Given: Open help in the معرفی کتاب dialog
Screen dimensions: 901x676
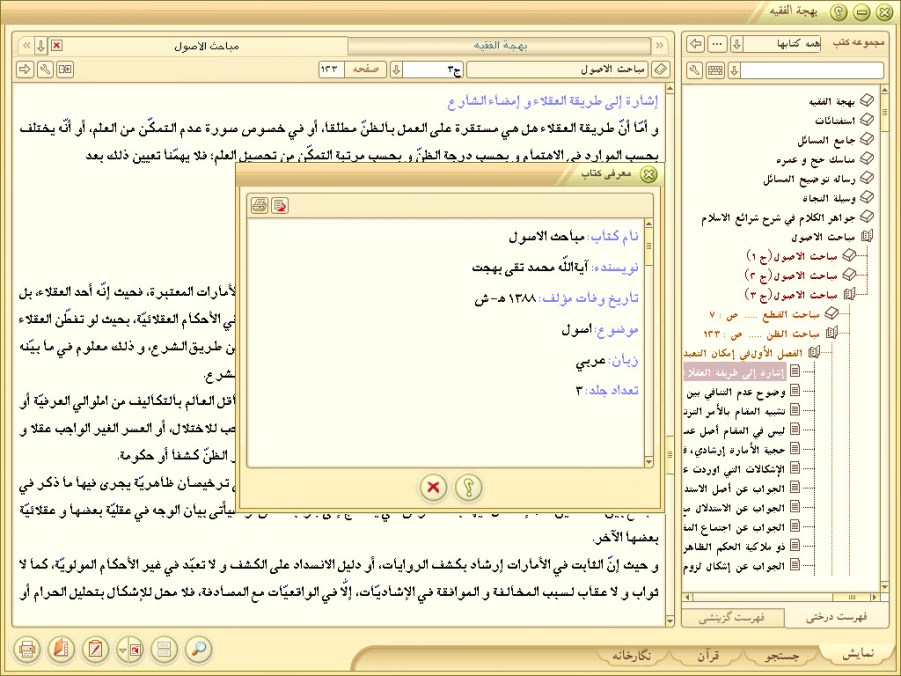Looking at the screenshot, I should coord(468,487).
